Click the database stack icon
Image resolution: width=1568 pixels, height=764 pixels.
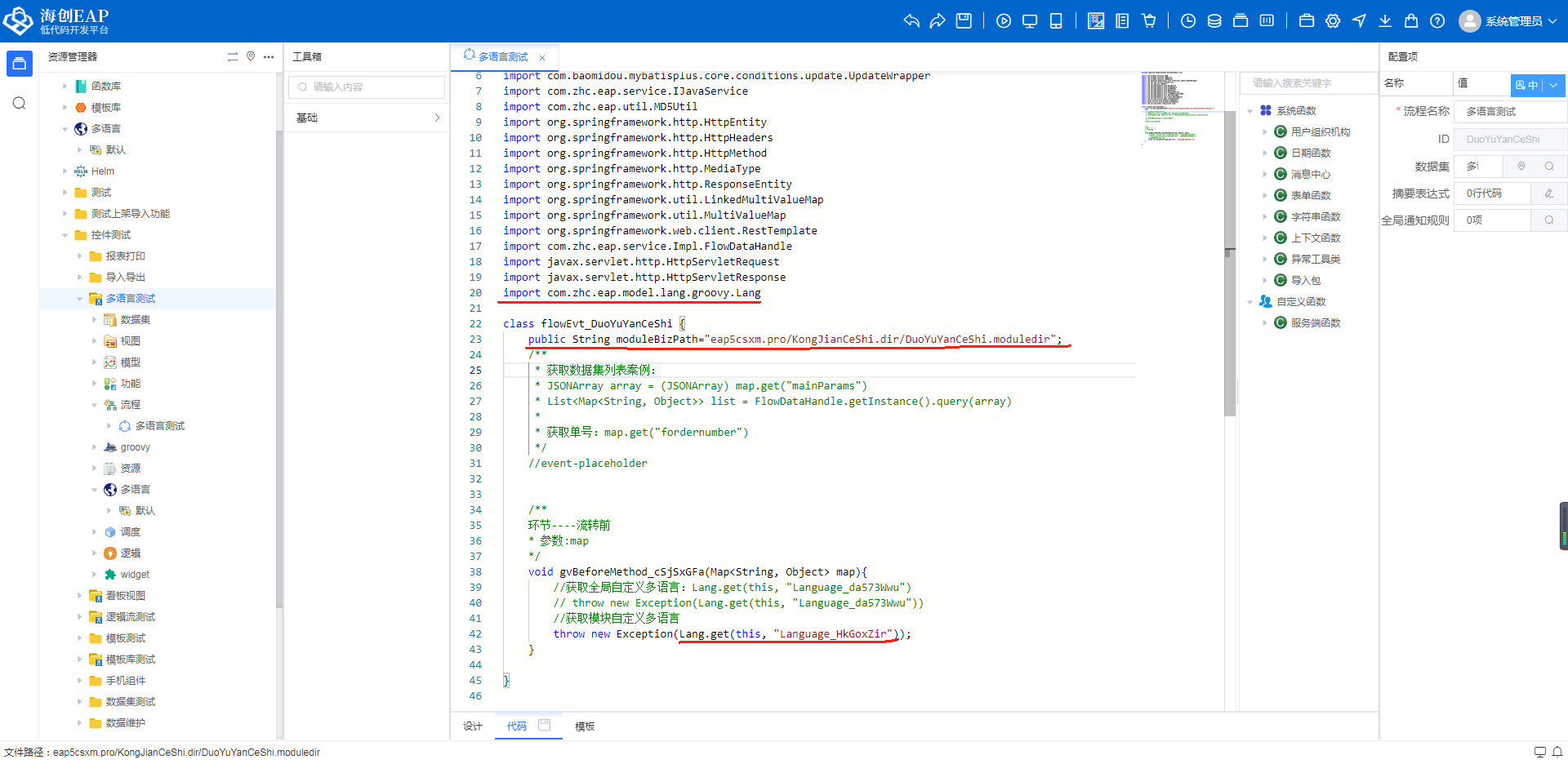click(x=1214, y=21)
